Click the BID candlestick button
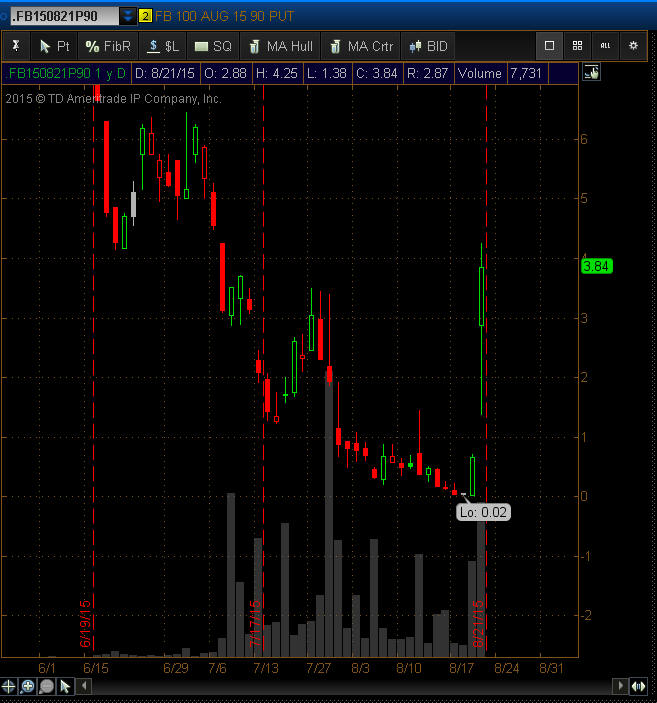Image resolution: width=657 pixels, height=703 pixels. pos(428,46)
